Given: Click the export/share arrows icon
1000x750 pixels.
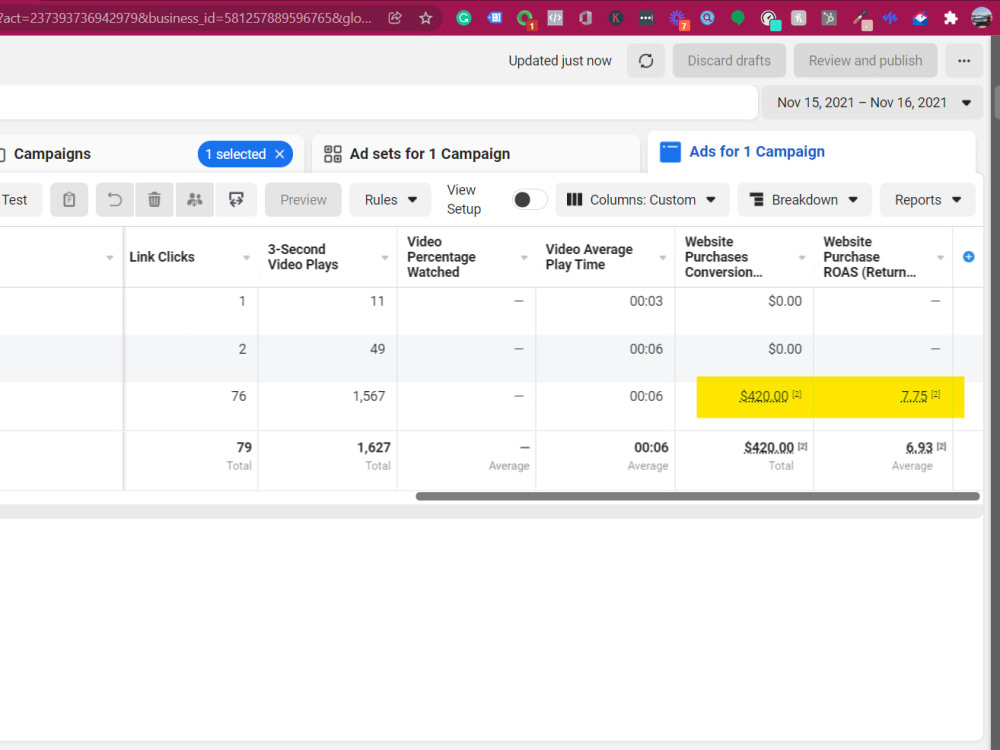Looking at the screenshot, I should (236, 200).
